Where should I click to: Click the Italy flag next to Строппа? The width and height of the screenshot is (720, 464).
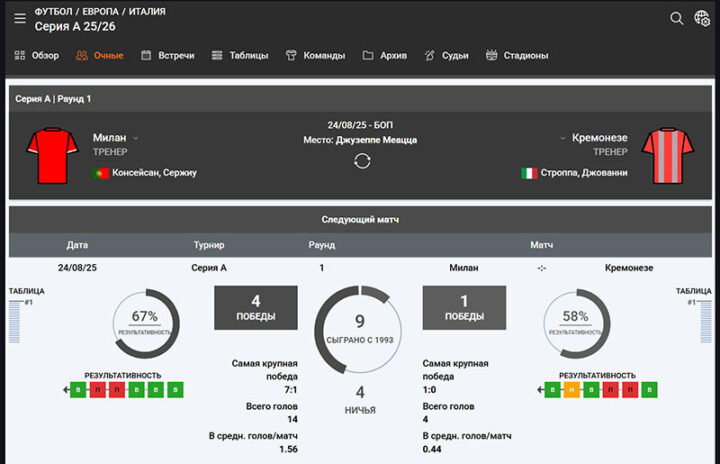pos(529,173)
